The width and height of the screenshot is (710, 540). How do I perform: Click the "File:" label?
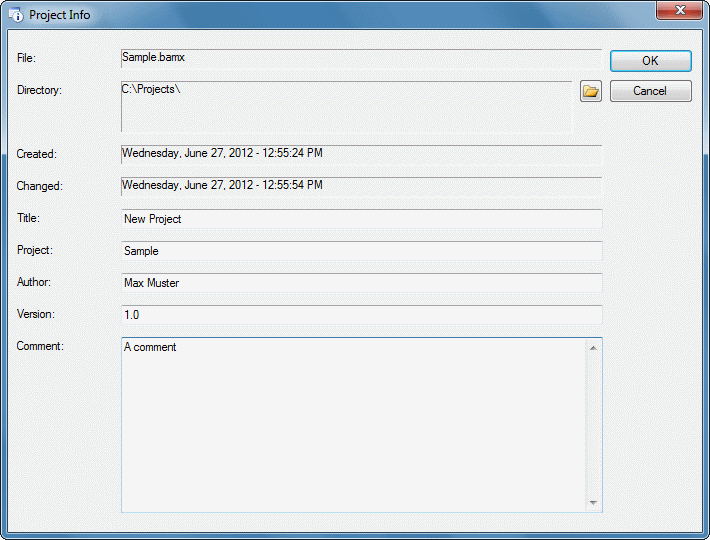tap(26, 58)
